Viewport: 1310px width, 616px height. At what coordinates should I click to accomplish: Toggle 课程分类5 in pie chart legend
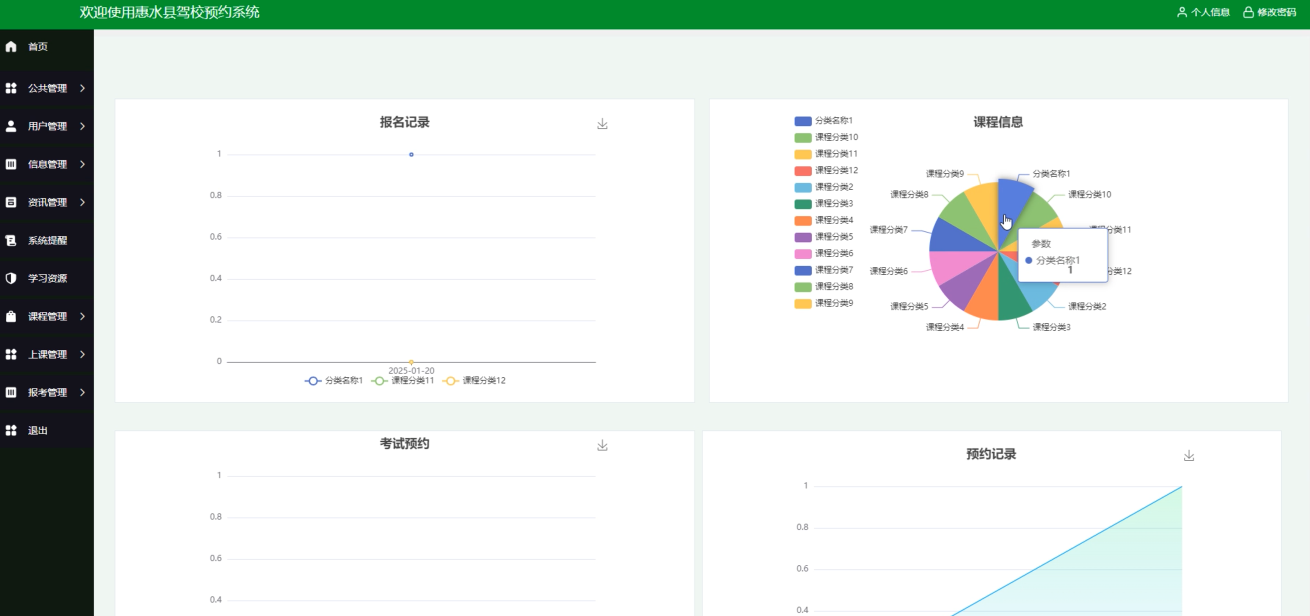[824, 237]
